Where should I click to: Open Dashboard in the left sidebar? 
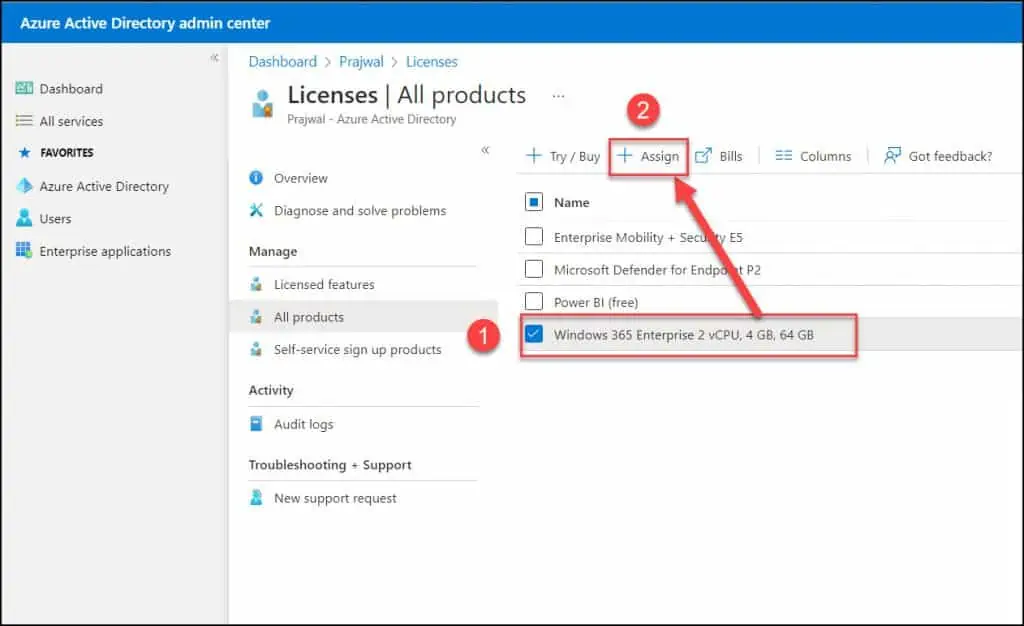click(71, 89)
